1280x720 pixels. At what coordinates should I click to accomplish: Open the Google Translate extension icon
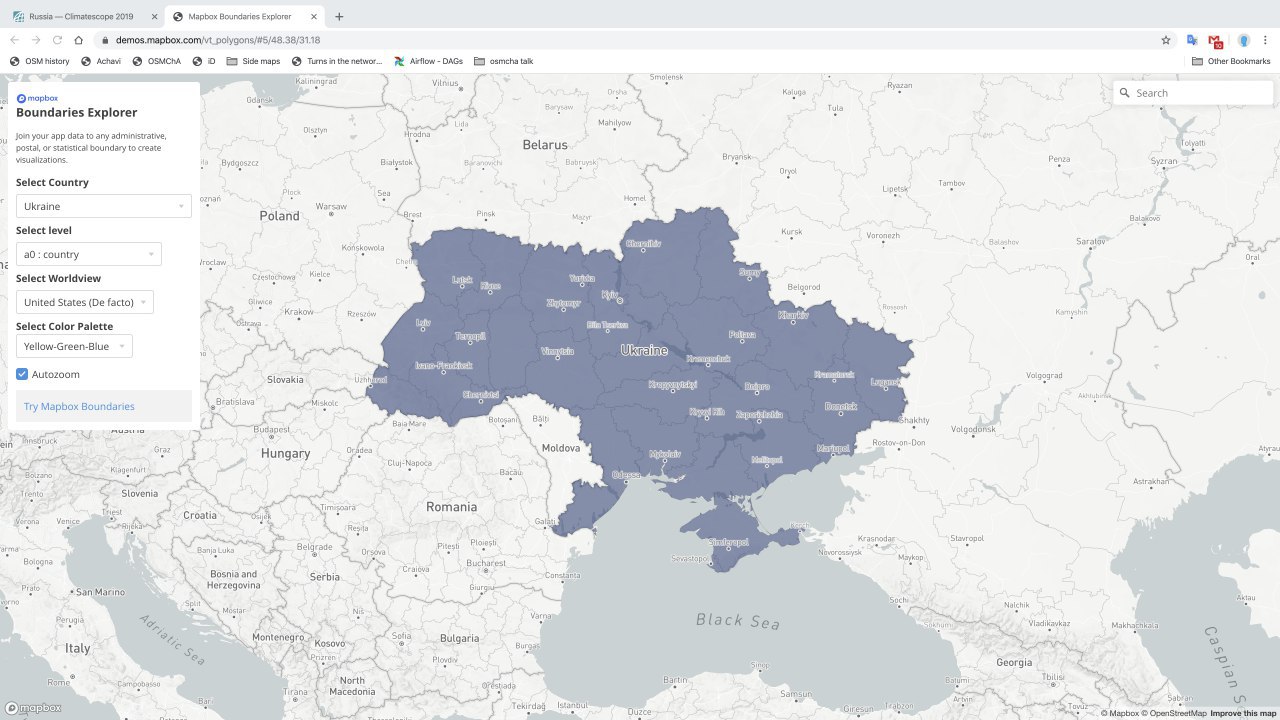1192,40
